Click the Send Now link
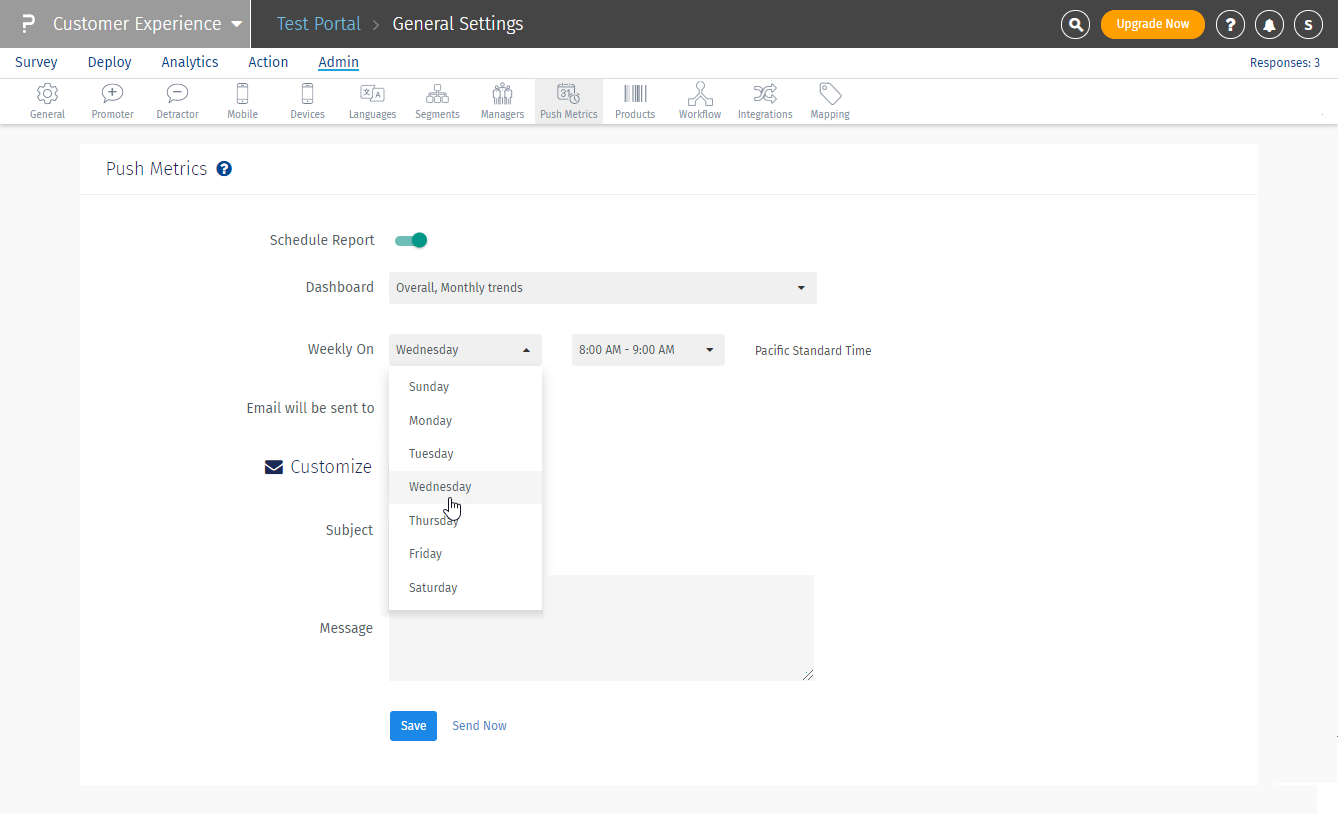Screen dimensions: 1338x814 (x=479, y=726)
